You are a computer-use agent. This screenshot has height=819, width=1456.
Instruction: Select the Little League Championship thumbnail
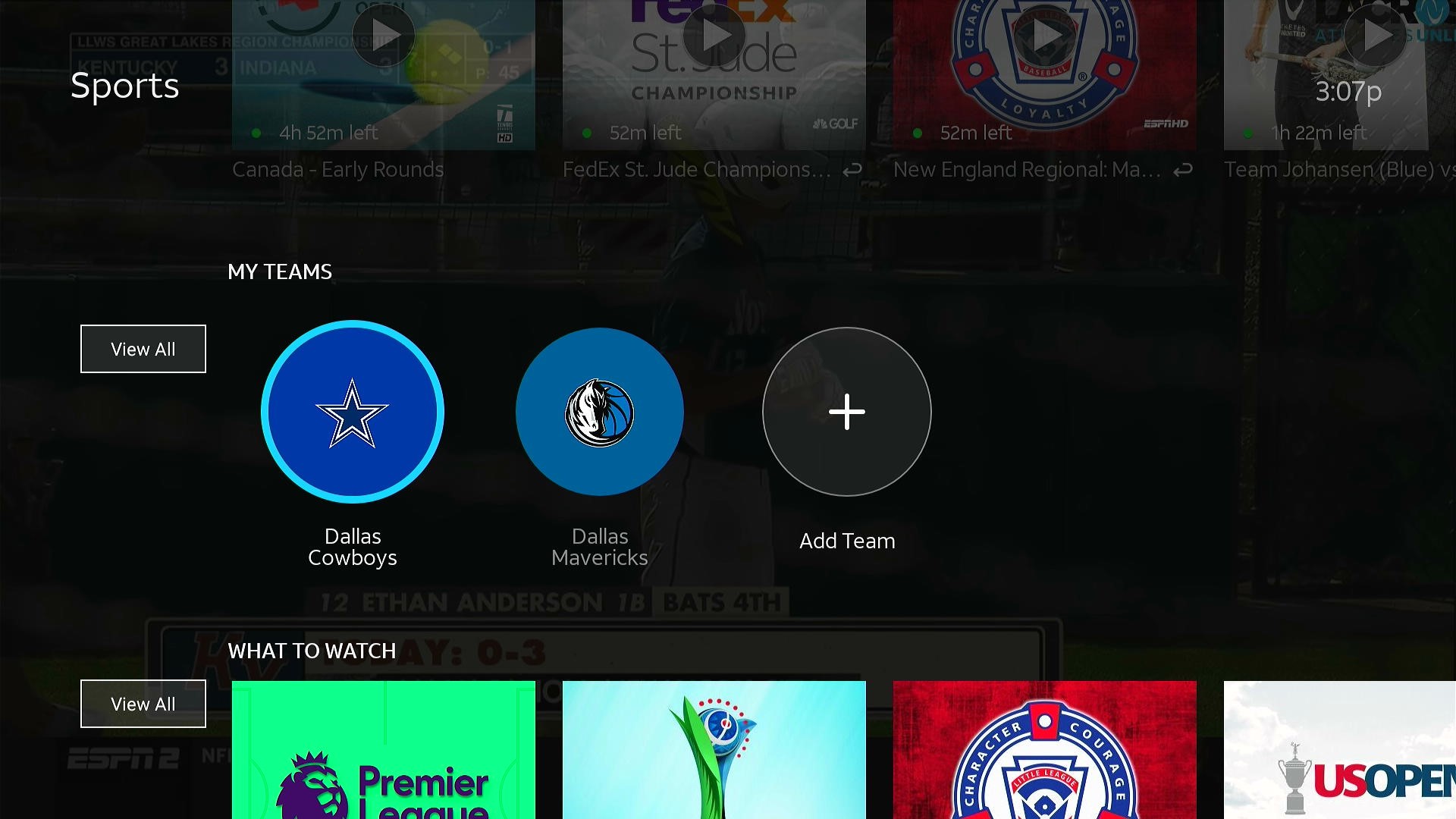click(1045, 750)
